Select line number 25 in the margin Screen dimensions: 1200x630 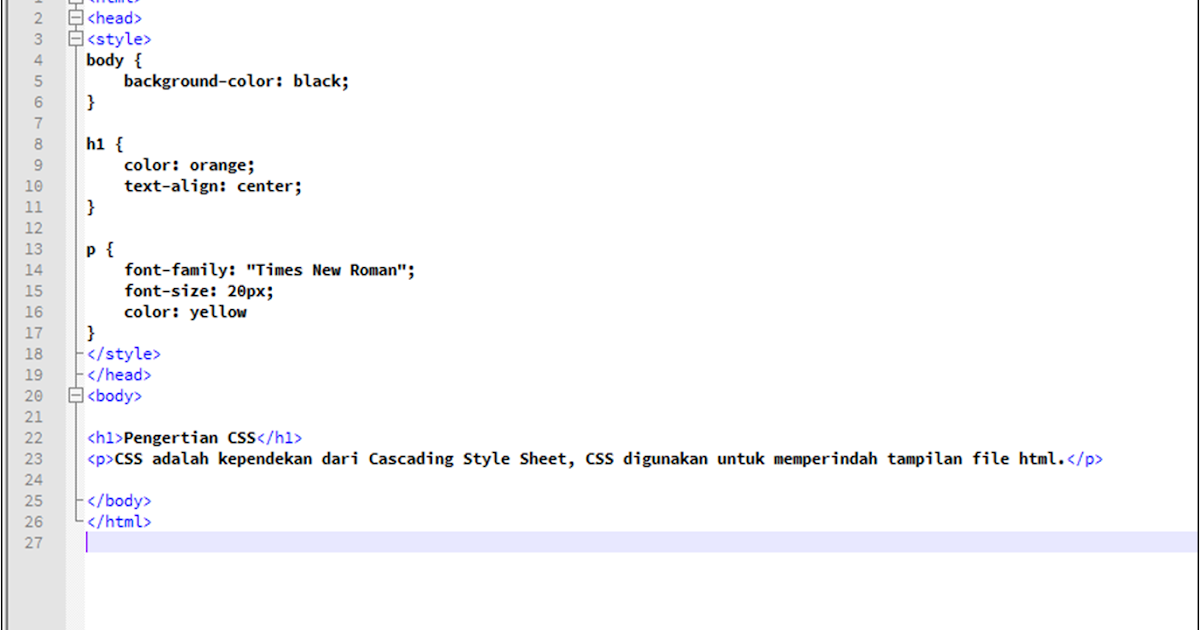(34, 501)
